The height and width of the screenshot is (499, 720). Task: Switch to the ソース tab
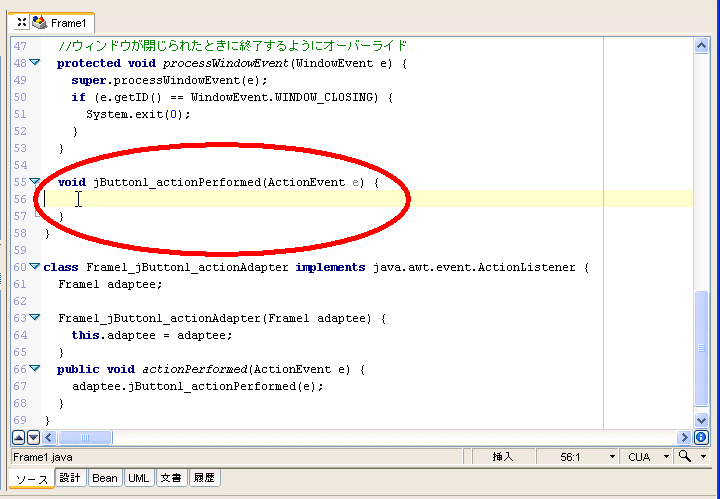(x=32, y=479)
